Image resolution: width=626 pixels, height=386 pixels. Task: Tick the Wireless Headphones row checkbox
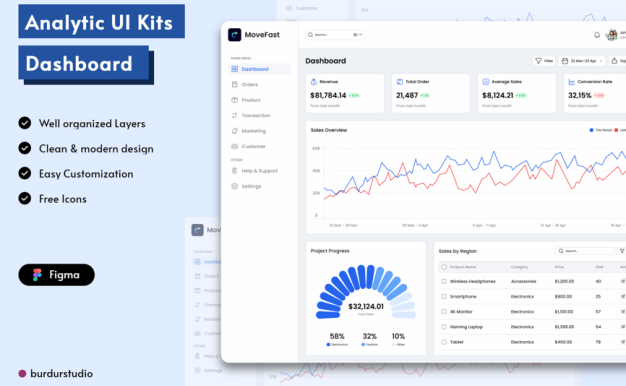(x=444, y=281)
